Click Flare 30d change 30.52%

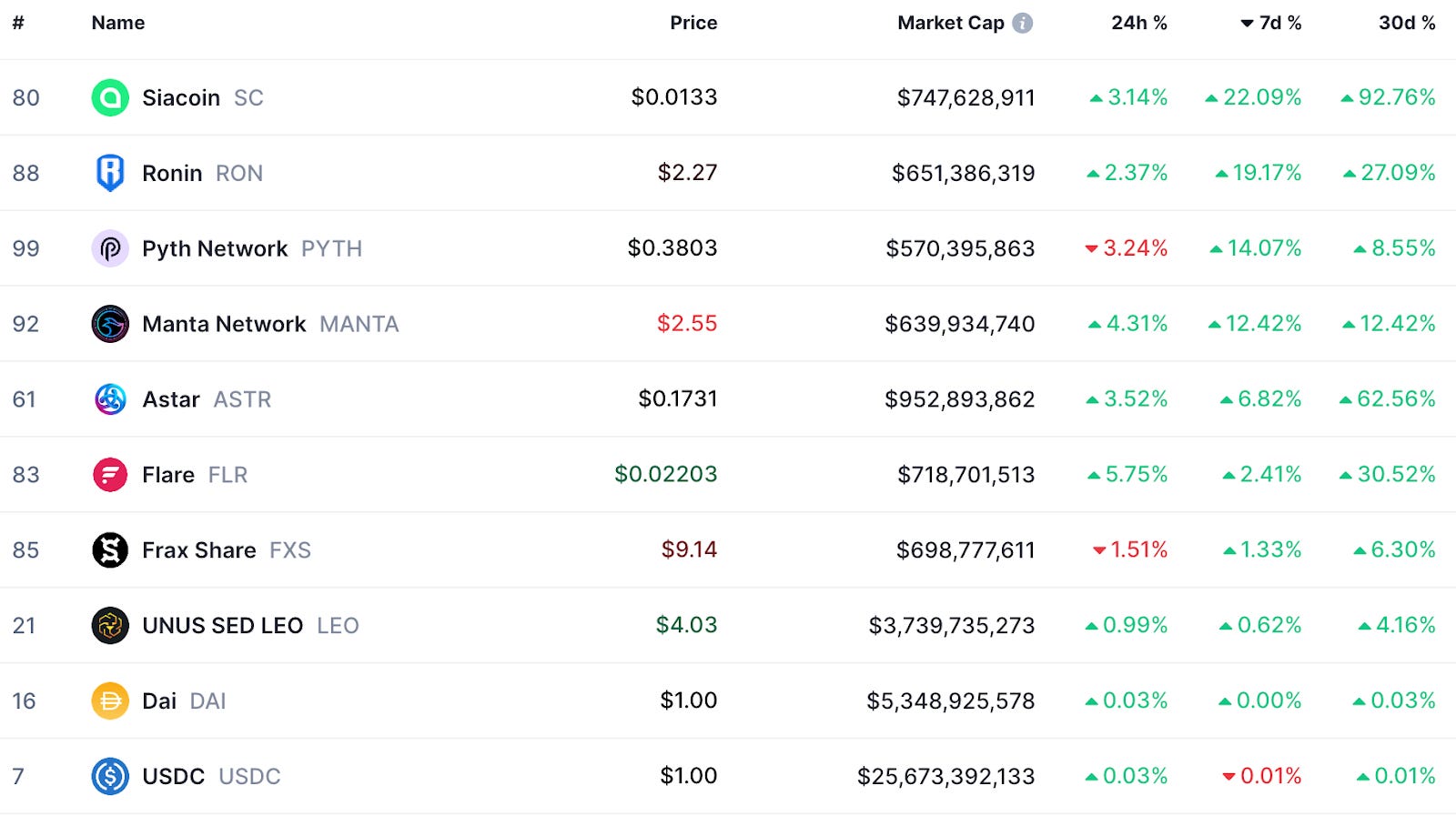click(1388, 475)
